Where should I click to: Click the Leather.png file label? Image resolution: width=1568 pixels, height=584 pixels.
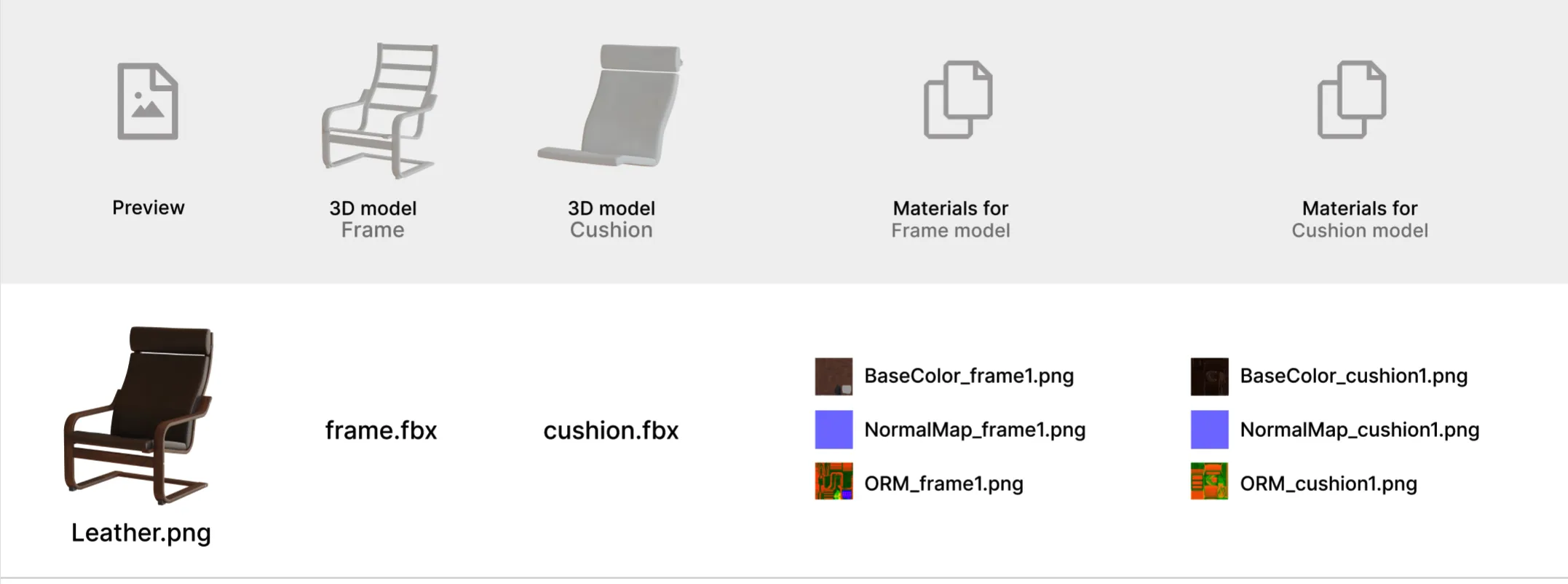coord(141,533)
